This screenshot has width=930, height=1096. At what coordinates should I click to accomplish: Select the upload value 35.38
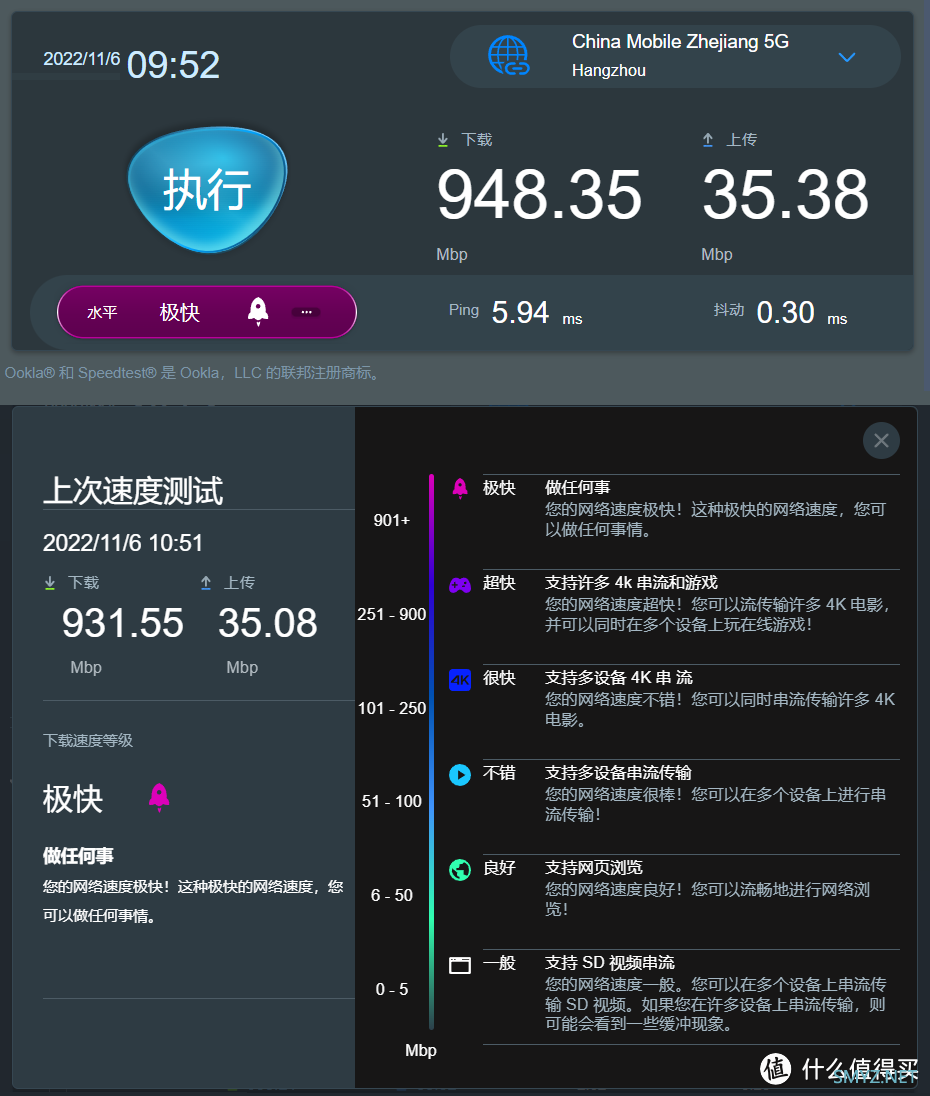785,195
